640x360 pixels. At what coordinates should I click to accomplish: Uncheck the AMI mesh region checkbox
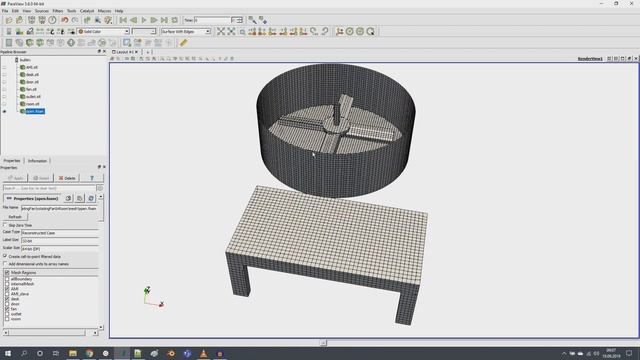pos(7,289)
